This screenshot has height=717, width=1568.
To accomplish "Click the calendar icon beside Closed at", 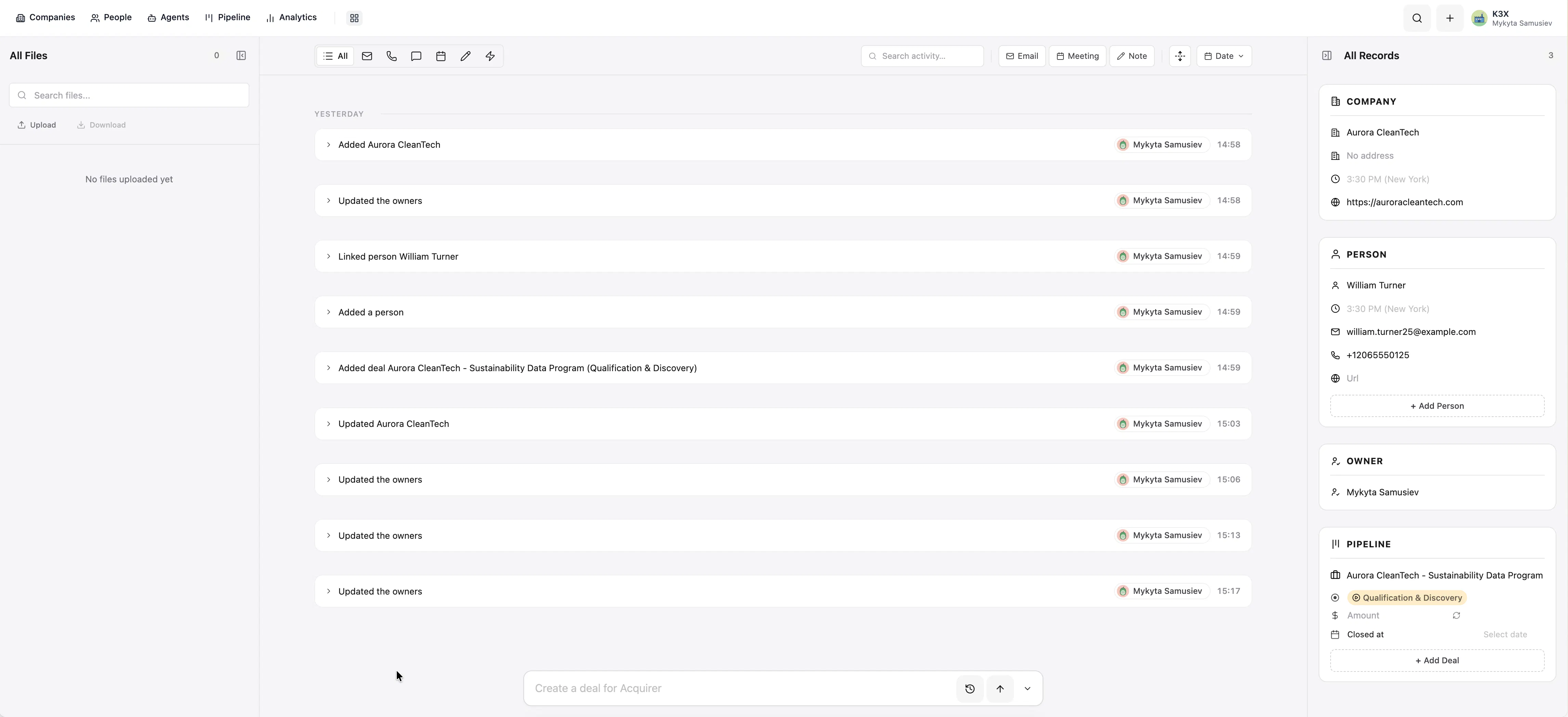I will 1335,634.
